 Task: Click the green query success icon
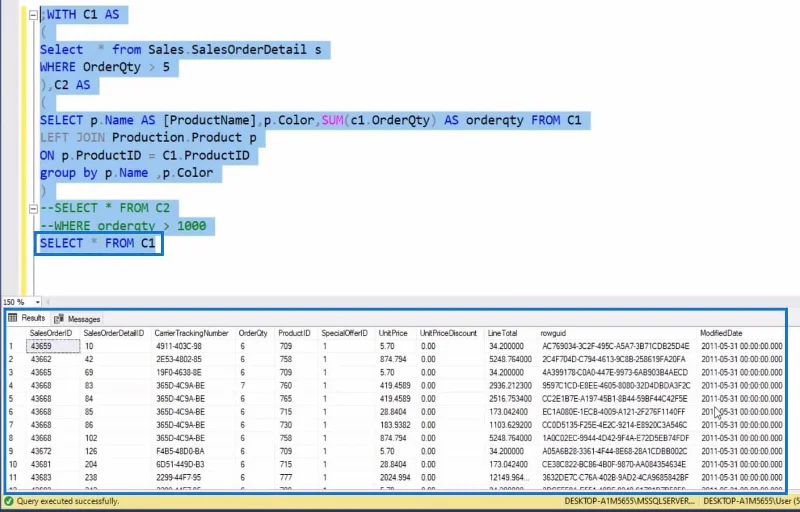tap(9, 501)
